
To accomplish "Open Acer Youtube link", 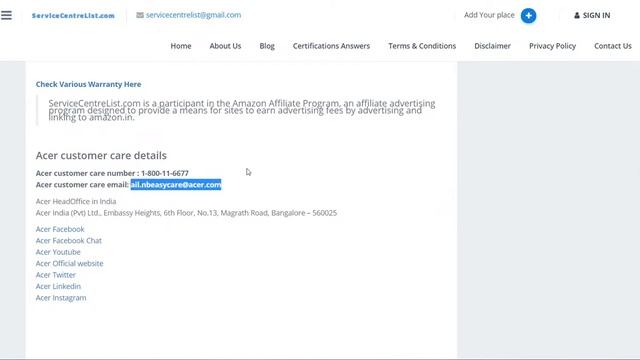I will [58, 252].
